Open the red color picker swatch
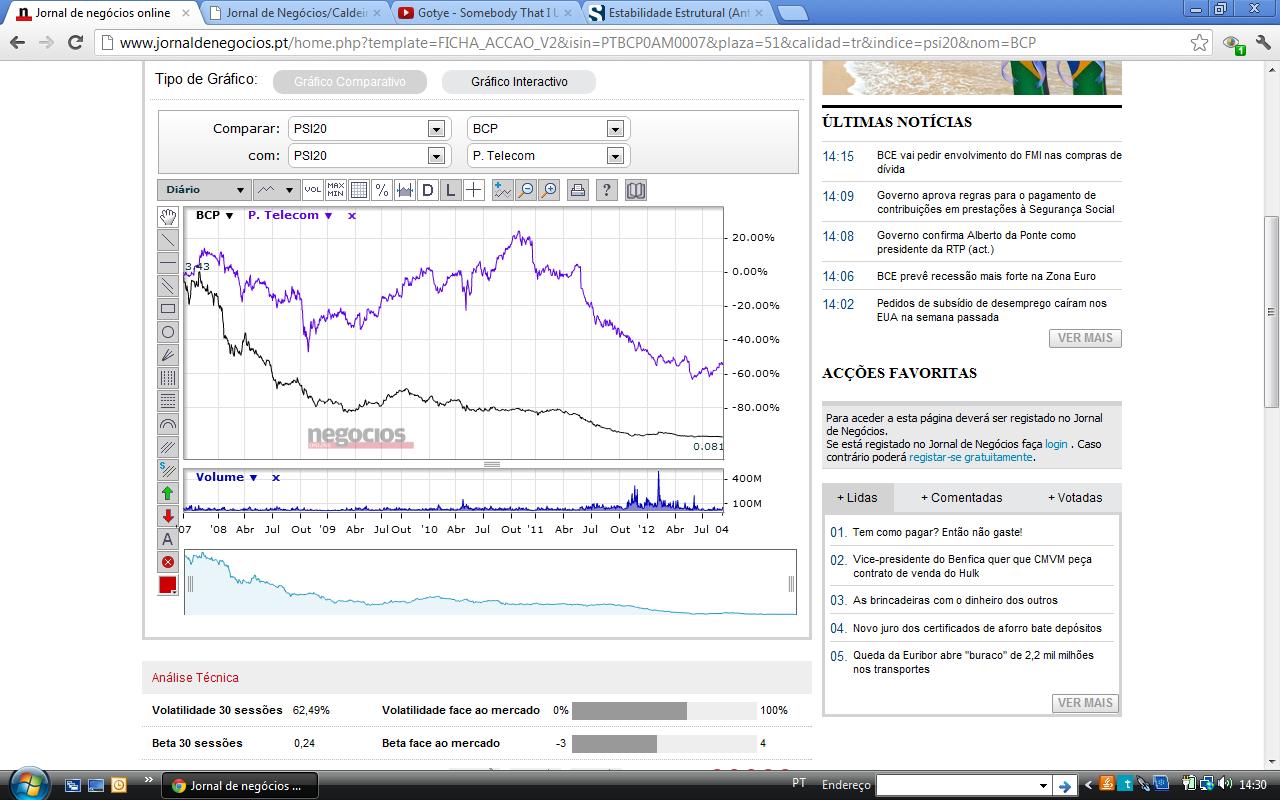This screenshot has height=800, width=1280. pos(168,585)
